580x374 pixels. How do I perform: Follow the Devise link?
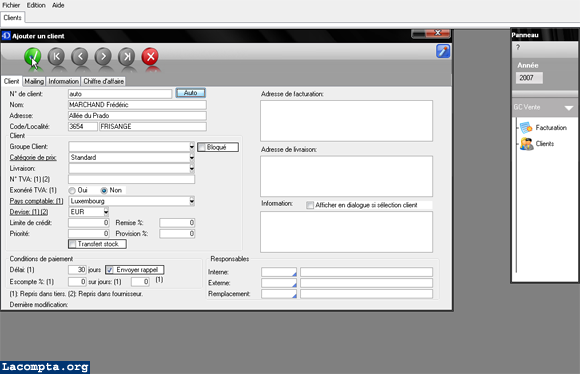pos(29,212)
